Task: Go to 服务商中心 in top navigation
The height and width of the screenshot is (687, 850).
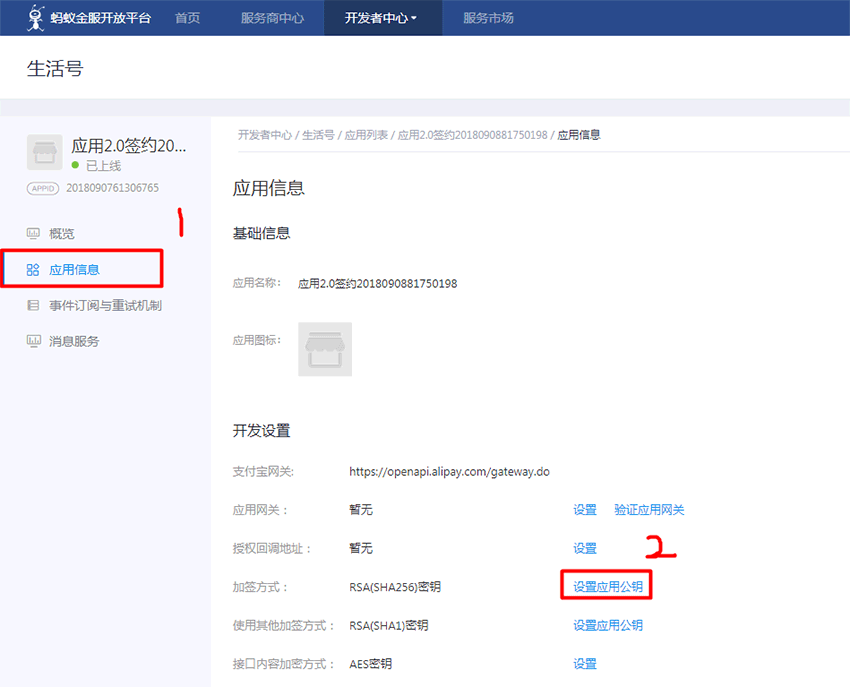Action: pos(272,18)
